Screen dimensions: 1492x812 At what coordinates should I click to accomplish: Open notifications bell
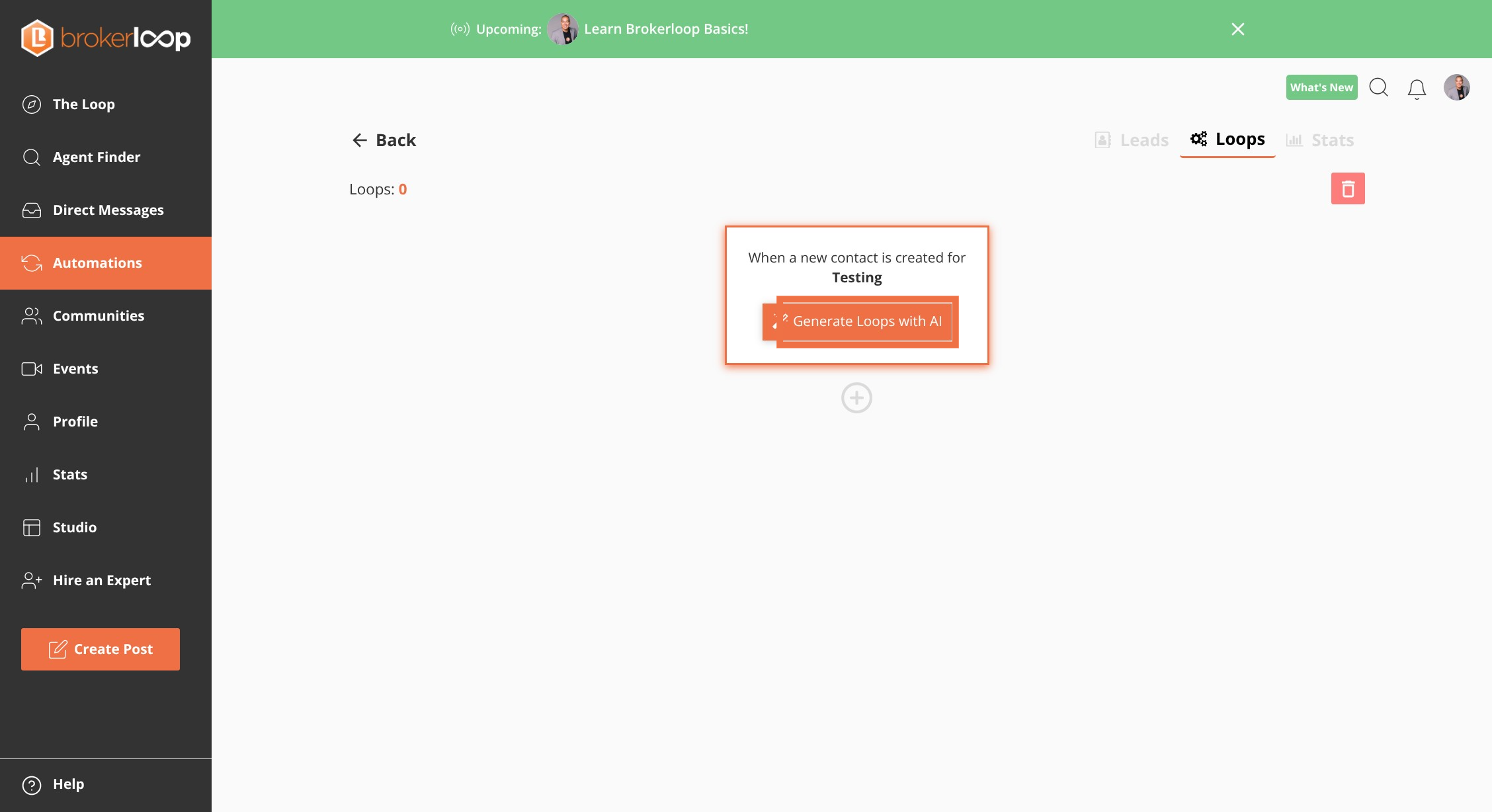coord(1417,89)
